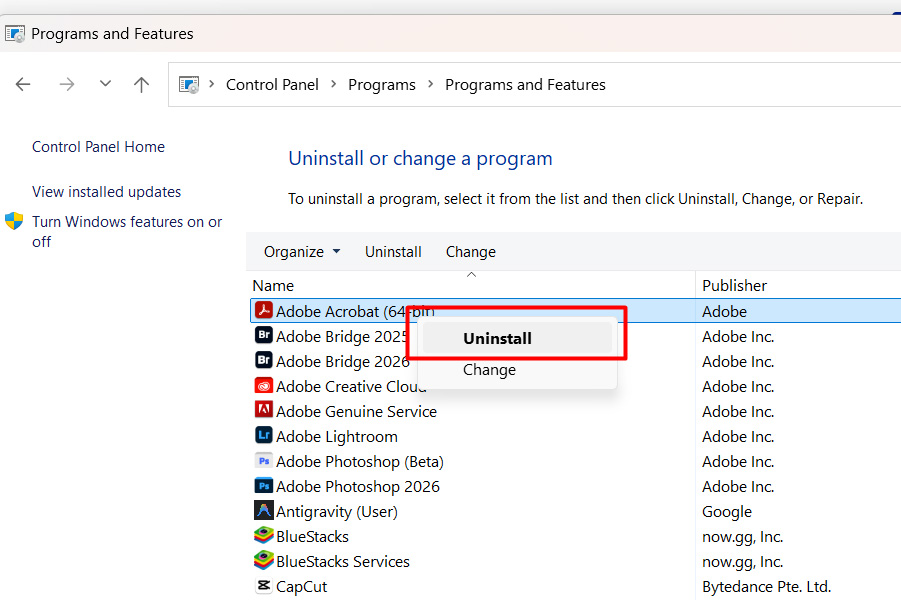The height and width of the screenshot is (600, 901).
Task: Select the Adobe Bridge 2026 icon
Action: (x=264, y=361)
